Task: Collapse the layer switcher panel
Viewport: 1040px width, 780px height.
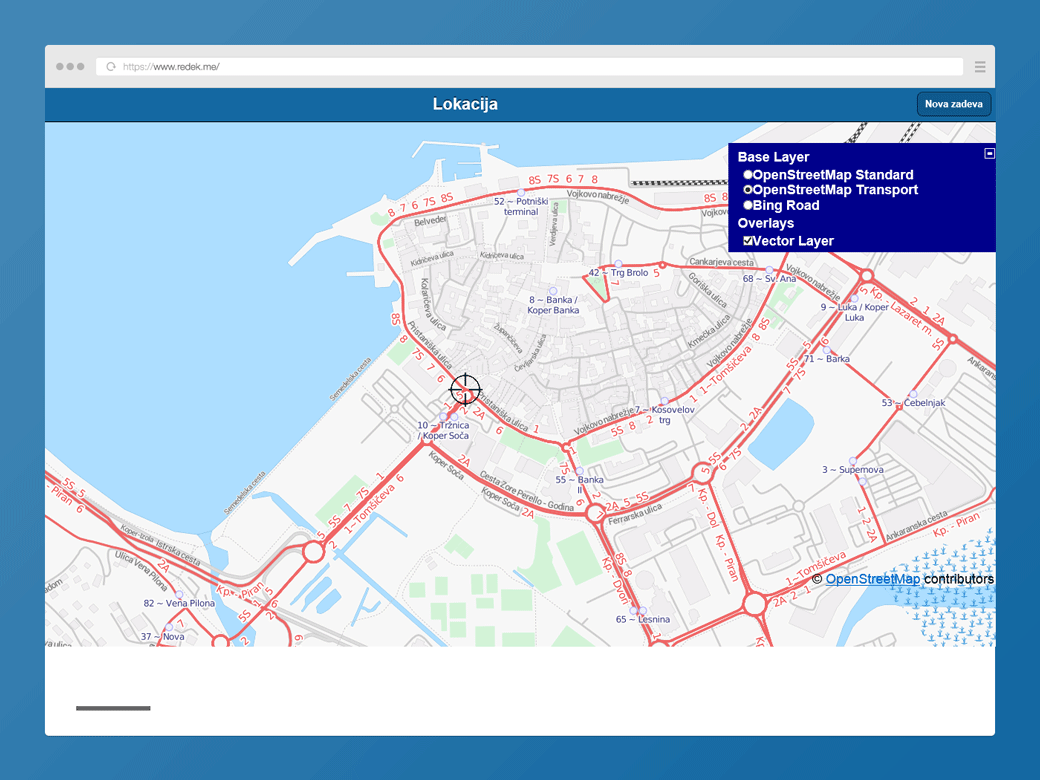Action: 989,153
